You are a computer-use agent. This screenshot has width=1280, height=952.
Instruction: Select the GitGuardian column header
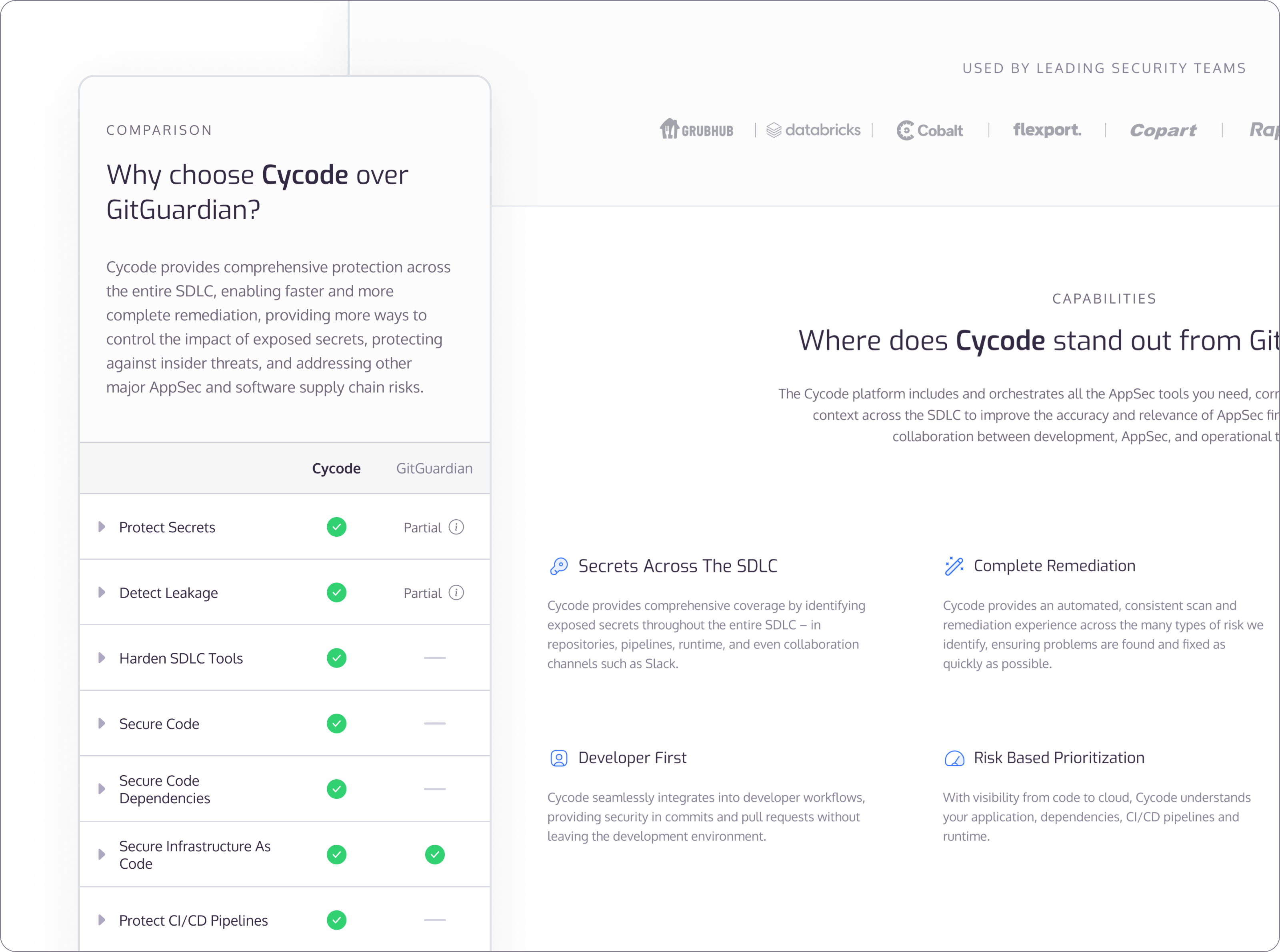pos(434,468)
